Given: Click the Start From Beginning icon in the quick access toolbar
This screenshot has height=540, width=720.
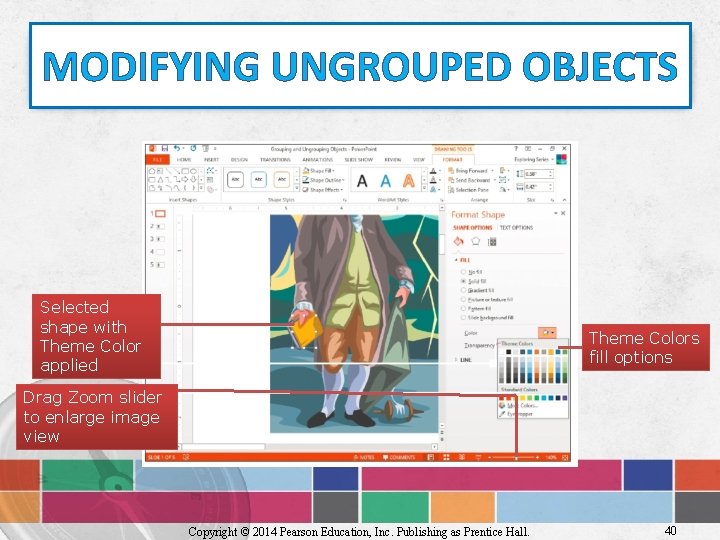Looking at the screenshot, I should coord(205,149).
